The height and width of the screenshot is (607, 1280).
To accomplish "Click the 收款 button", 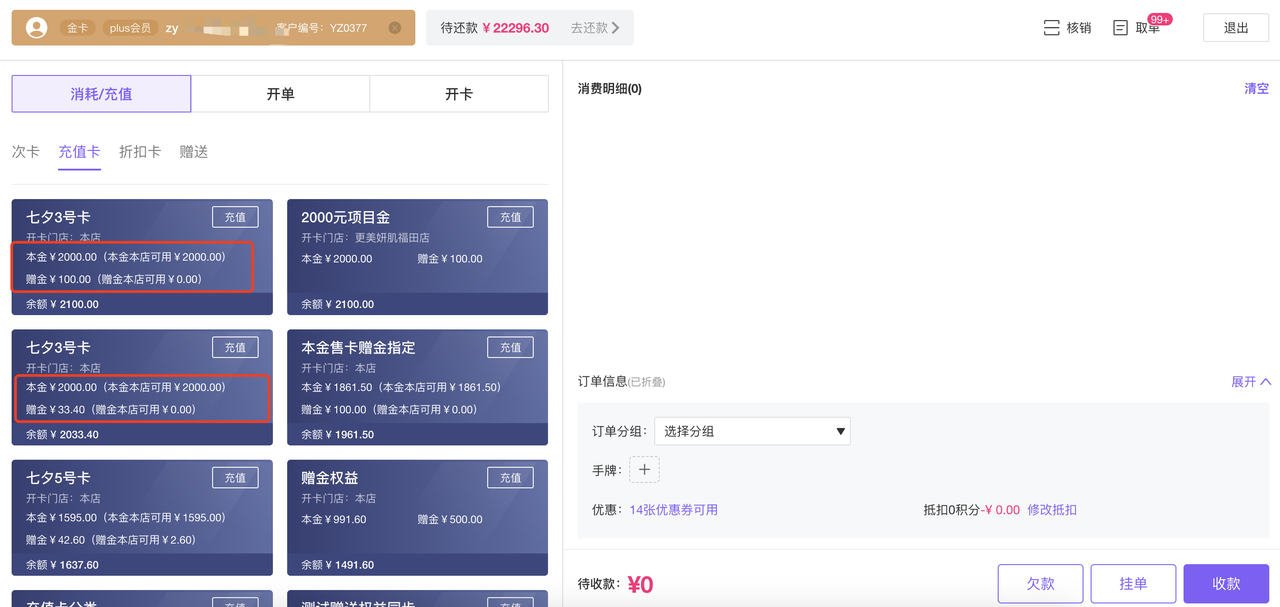I will click(x=1226, y=584).
